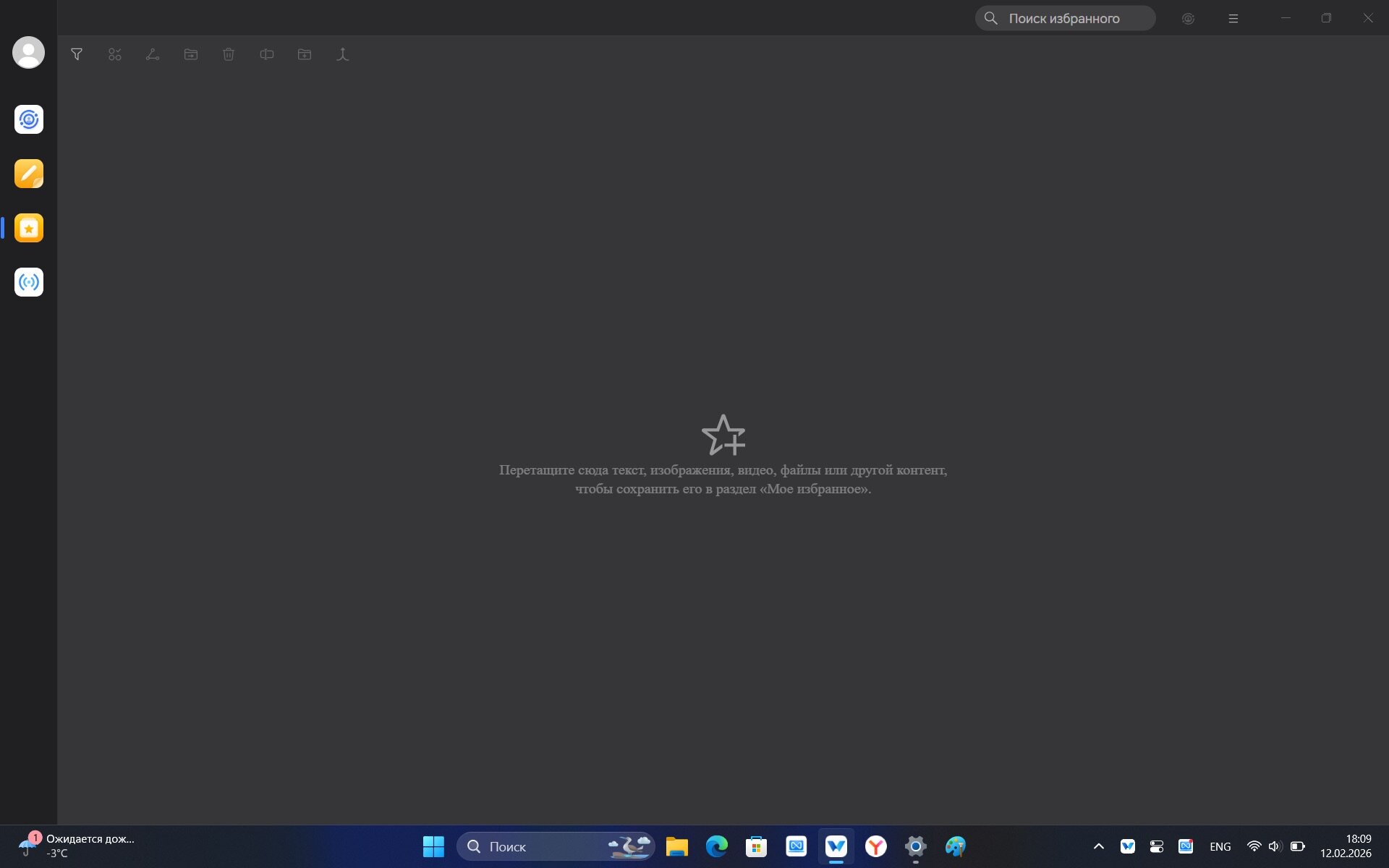Open the blue swirl app in sidebar
This screenshot has width=1389, height=868.
pos(29,119)
